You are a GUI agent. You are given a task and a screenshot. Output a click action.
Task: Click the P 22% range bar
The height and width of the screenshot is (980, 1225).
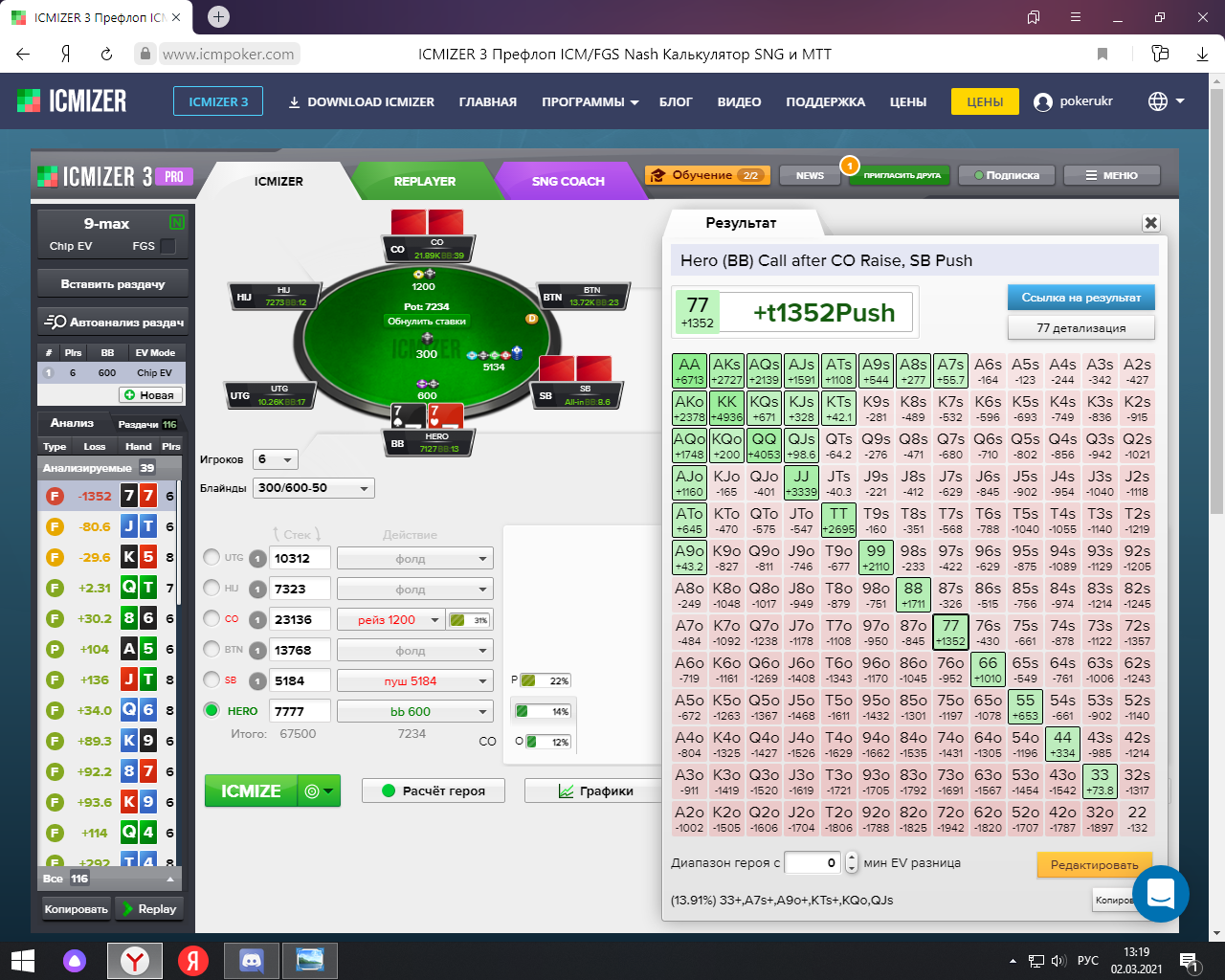click(546, 680)
